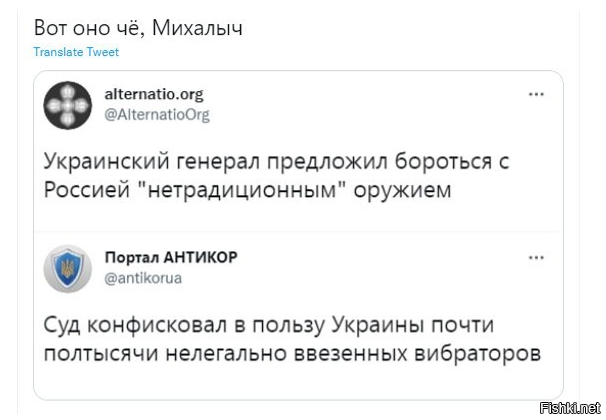
Task: Open Портал АНТИКОР shield avatar
Action: [68, 269]
